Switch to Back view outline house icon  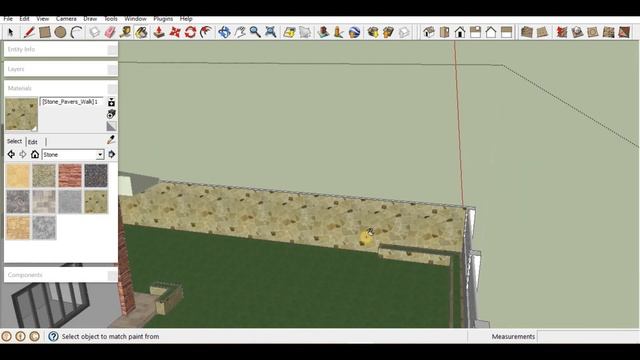[x=491, y=32]
